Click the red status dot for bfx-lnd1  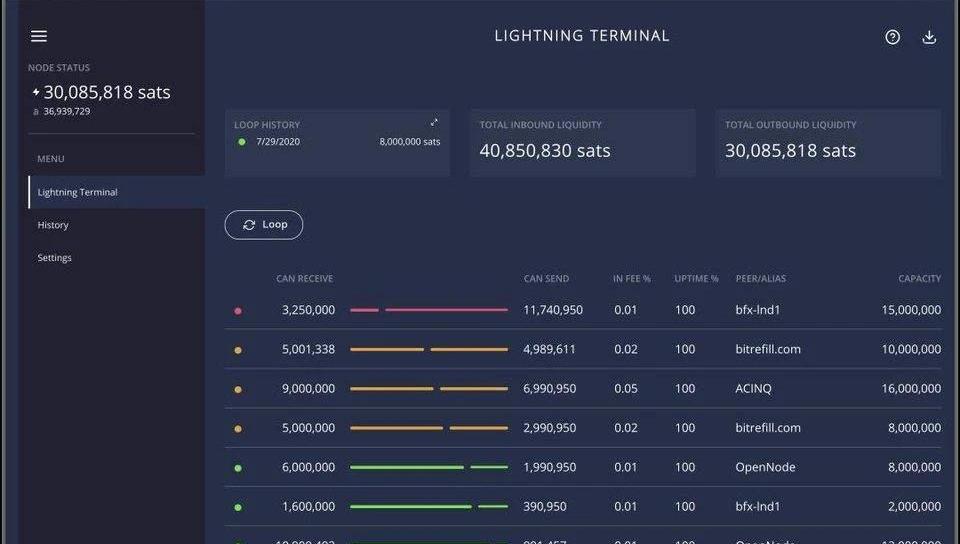[238, 311]
